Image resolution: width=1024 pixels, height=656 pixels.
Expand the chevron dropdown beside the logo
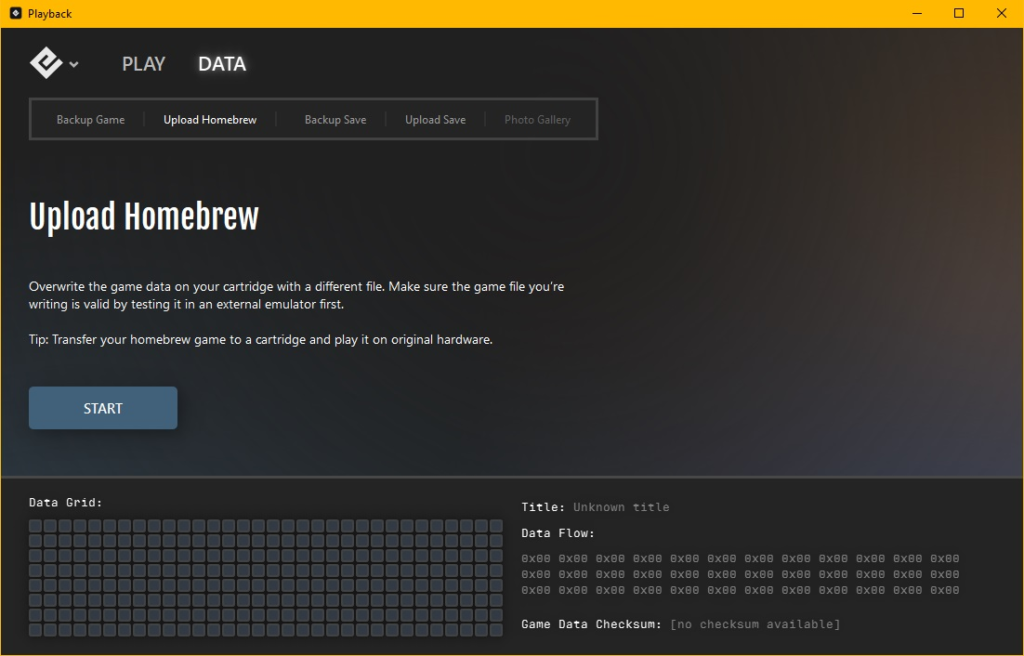pyautogui.click(x=74, y=65)
